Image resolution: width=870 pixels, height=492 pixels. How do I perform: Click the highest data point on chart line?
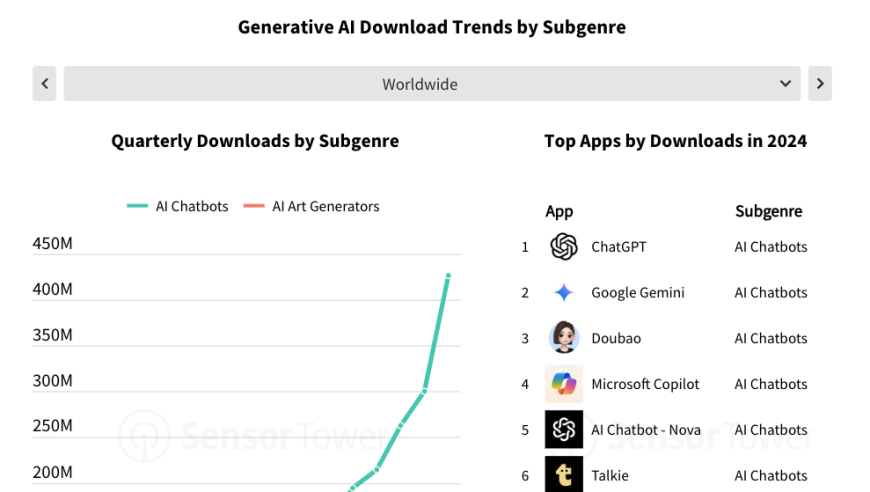pos(448,276)
